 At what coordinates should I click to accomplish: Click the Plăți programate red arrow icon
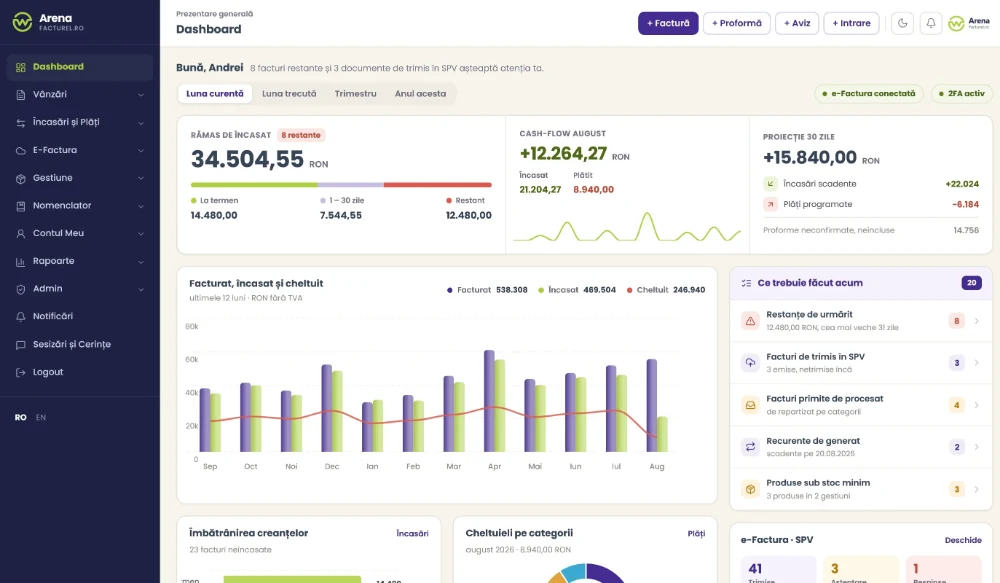pyautogui.click(x=770, y=204)
